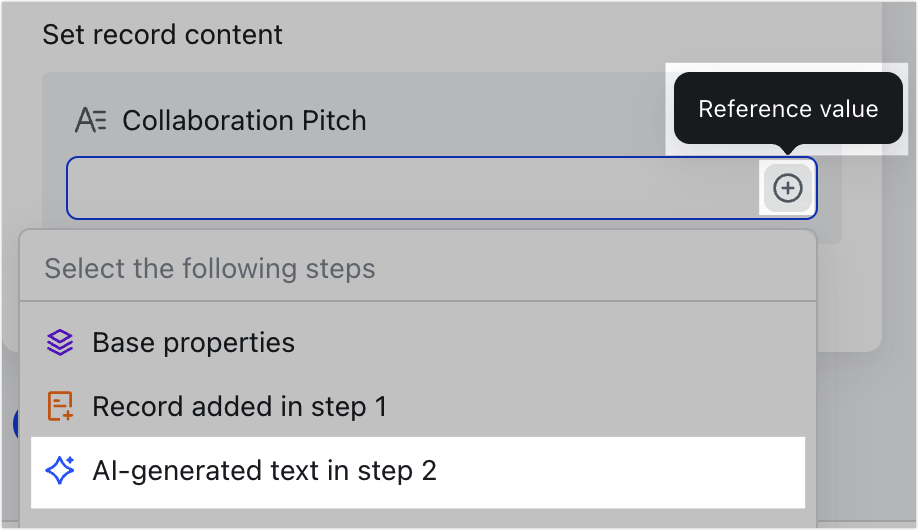Click the black Reference value tooltip

[x=788, y=108]
